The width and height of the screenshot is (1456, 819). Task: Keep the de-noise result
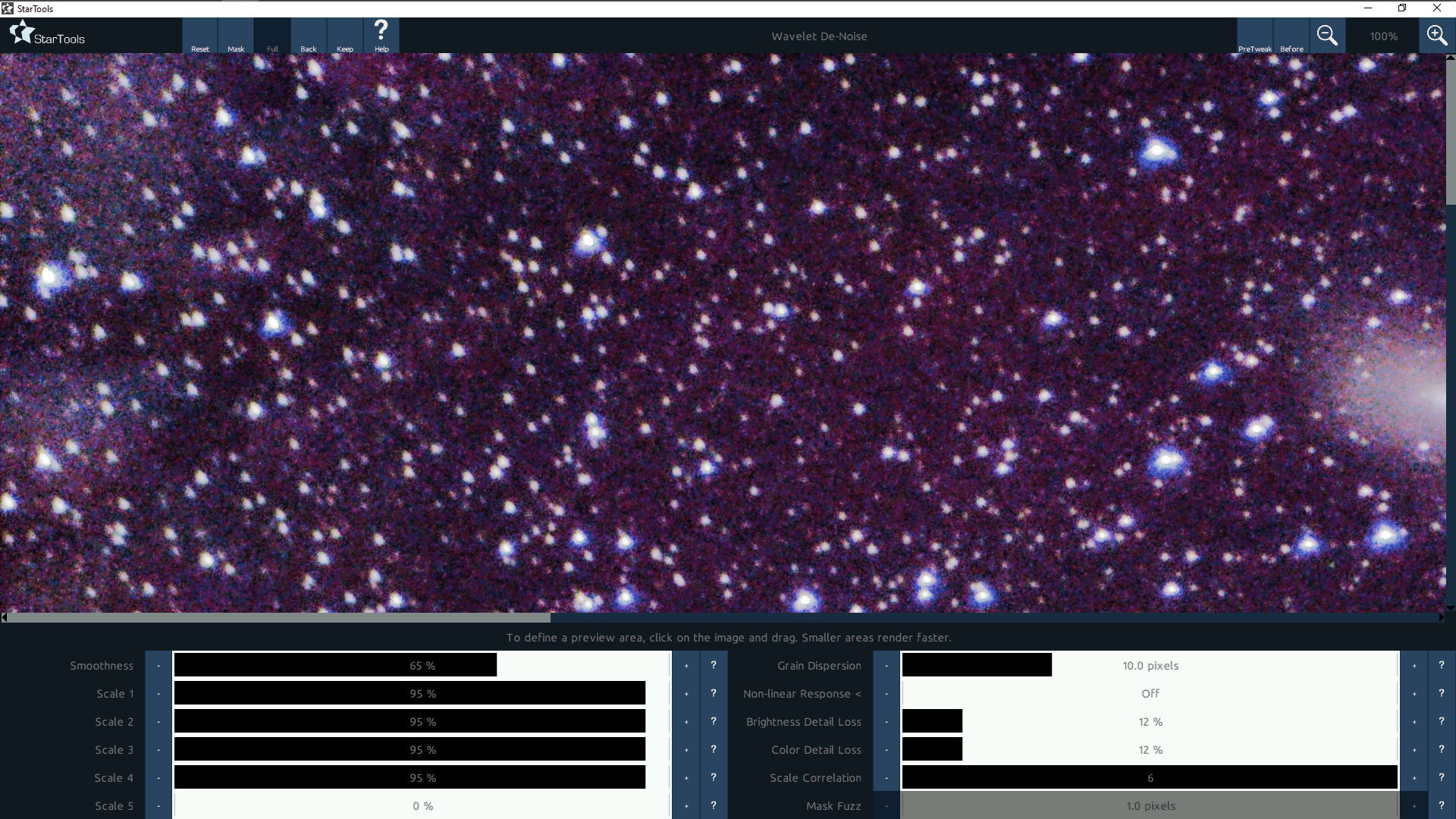point(345,36)
